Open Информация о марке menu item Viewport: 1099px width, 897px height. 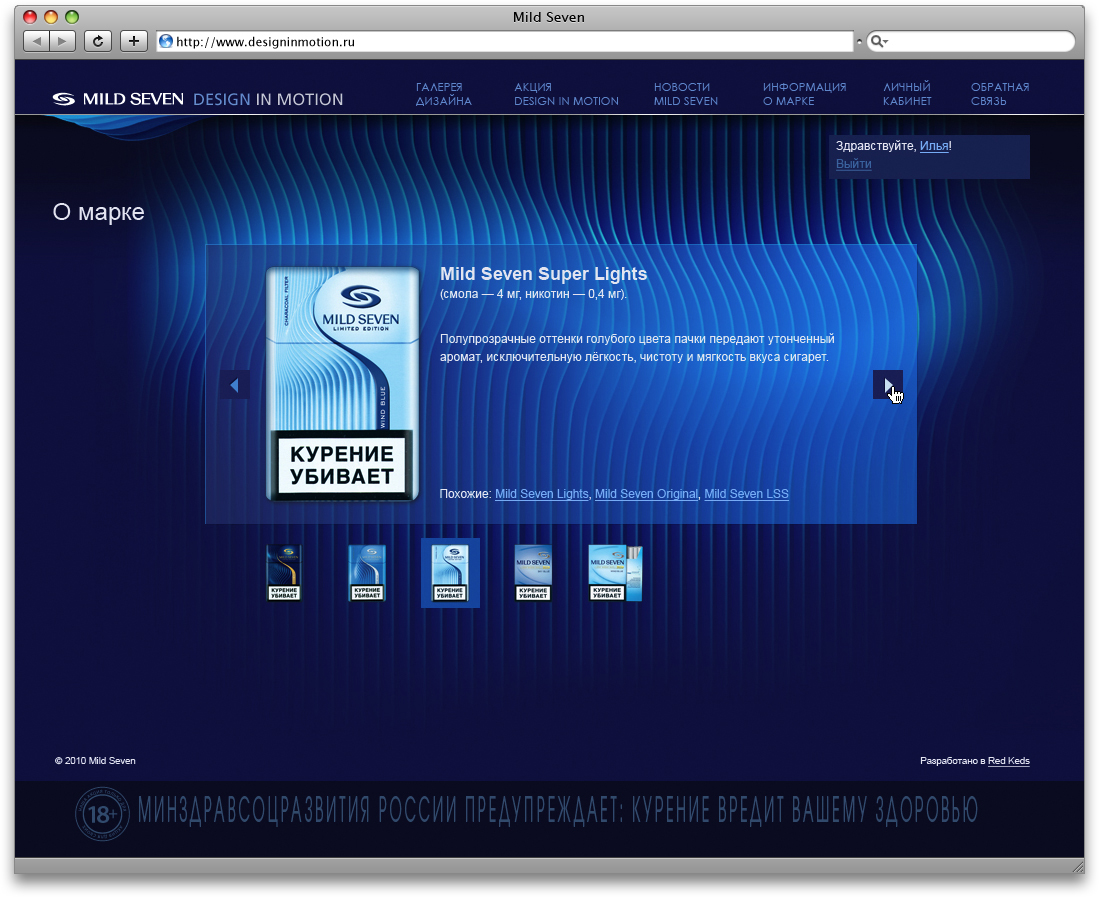click(805, 94)
